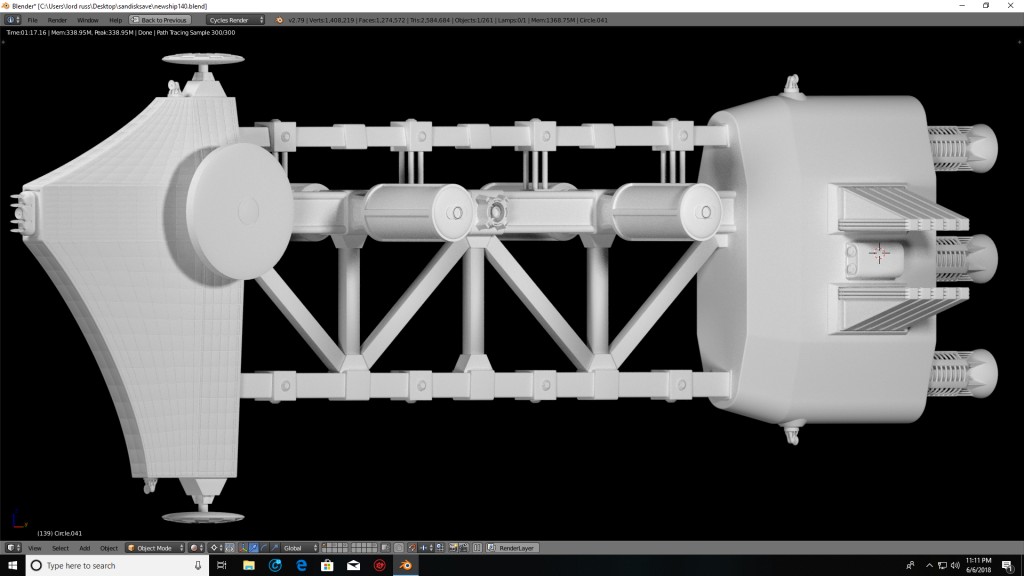Image resolution: width=1024 pixels, height=576 pixels.
Task: Open the Object Mode dropdown
Action: pyautogui.click(x=153, y=548)
